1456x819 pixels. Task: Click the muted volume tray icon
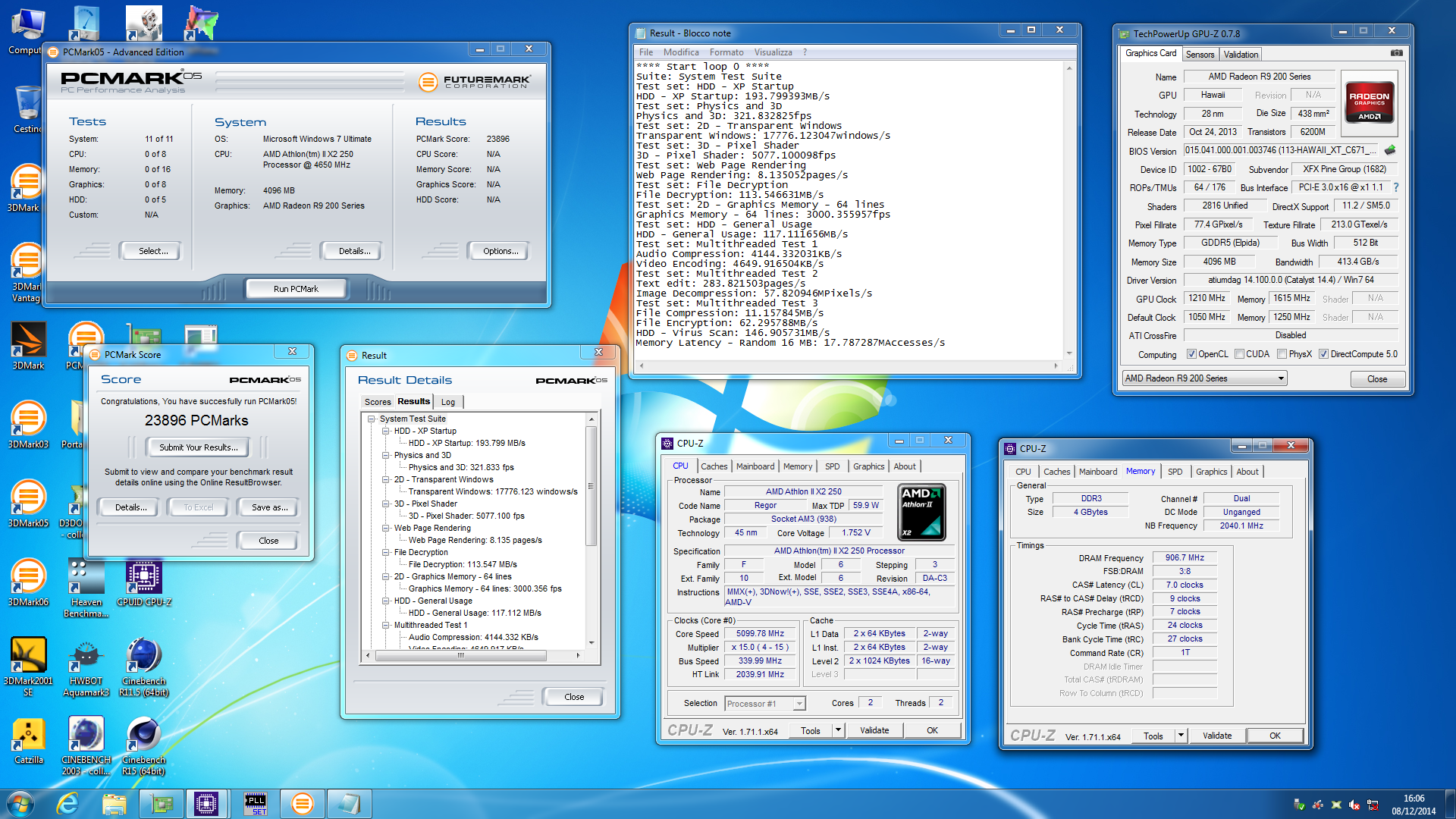point(1354,805)
